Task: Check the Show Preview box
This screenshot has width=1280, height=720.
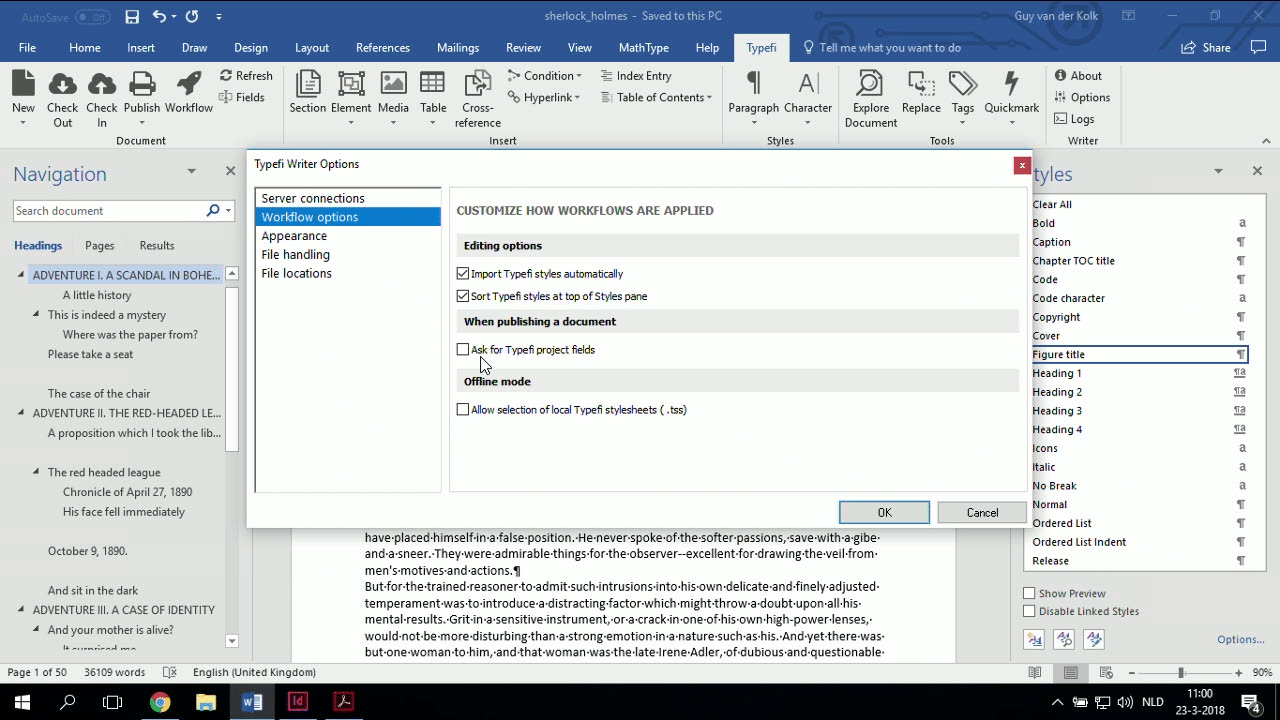Action: pos(1029,593)
